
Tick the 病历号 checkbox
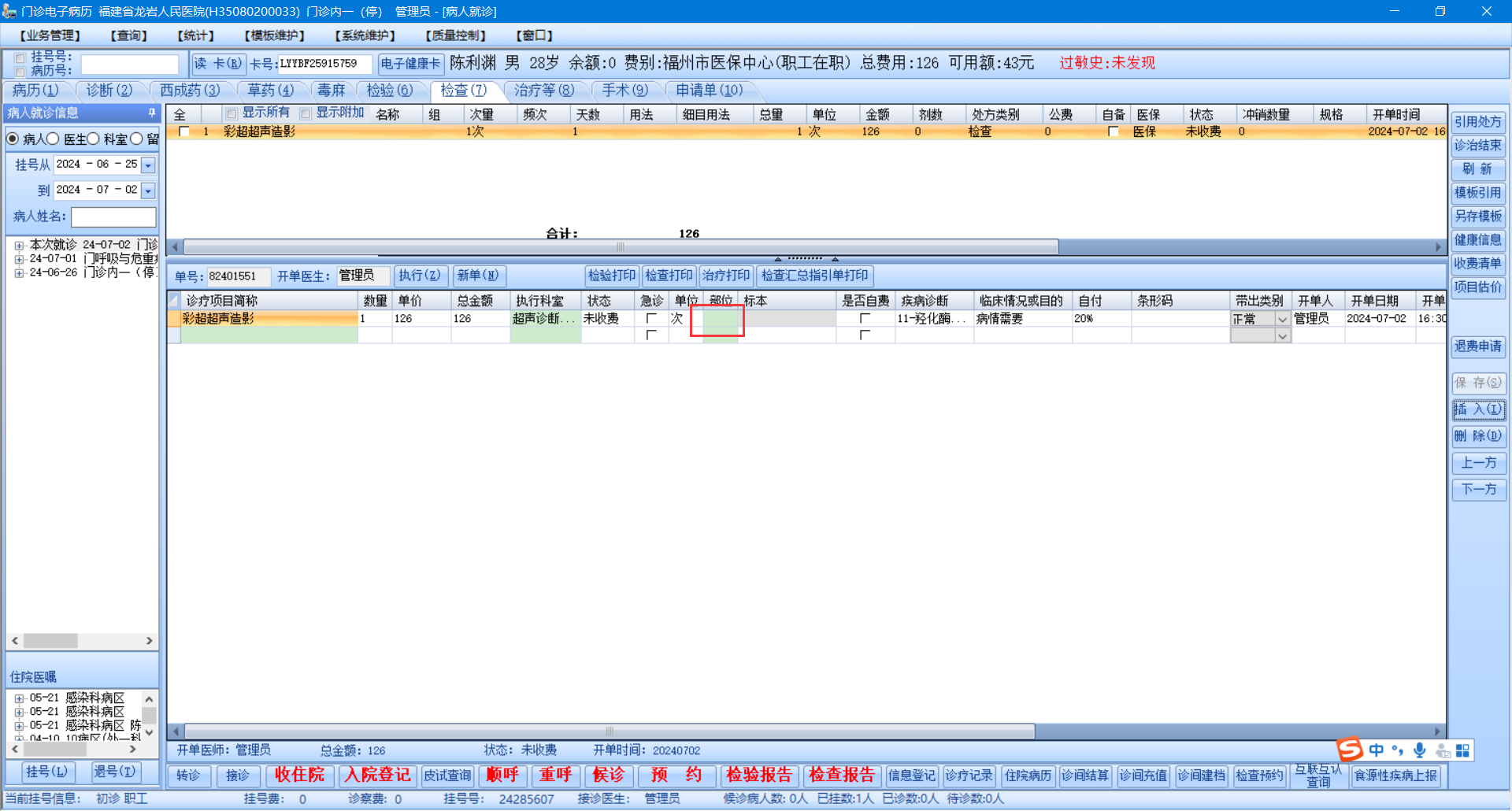(x=20, y=71)
